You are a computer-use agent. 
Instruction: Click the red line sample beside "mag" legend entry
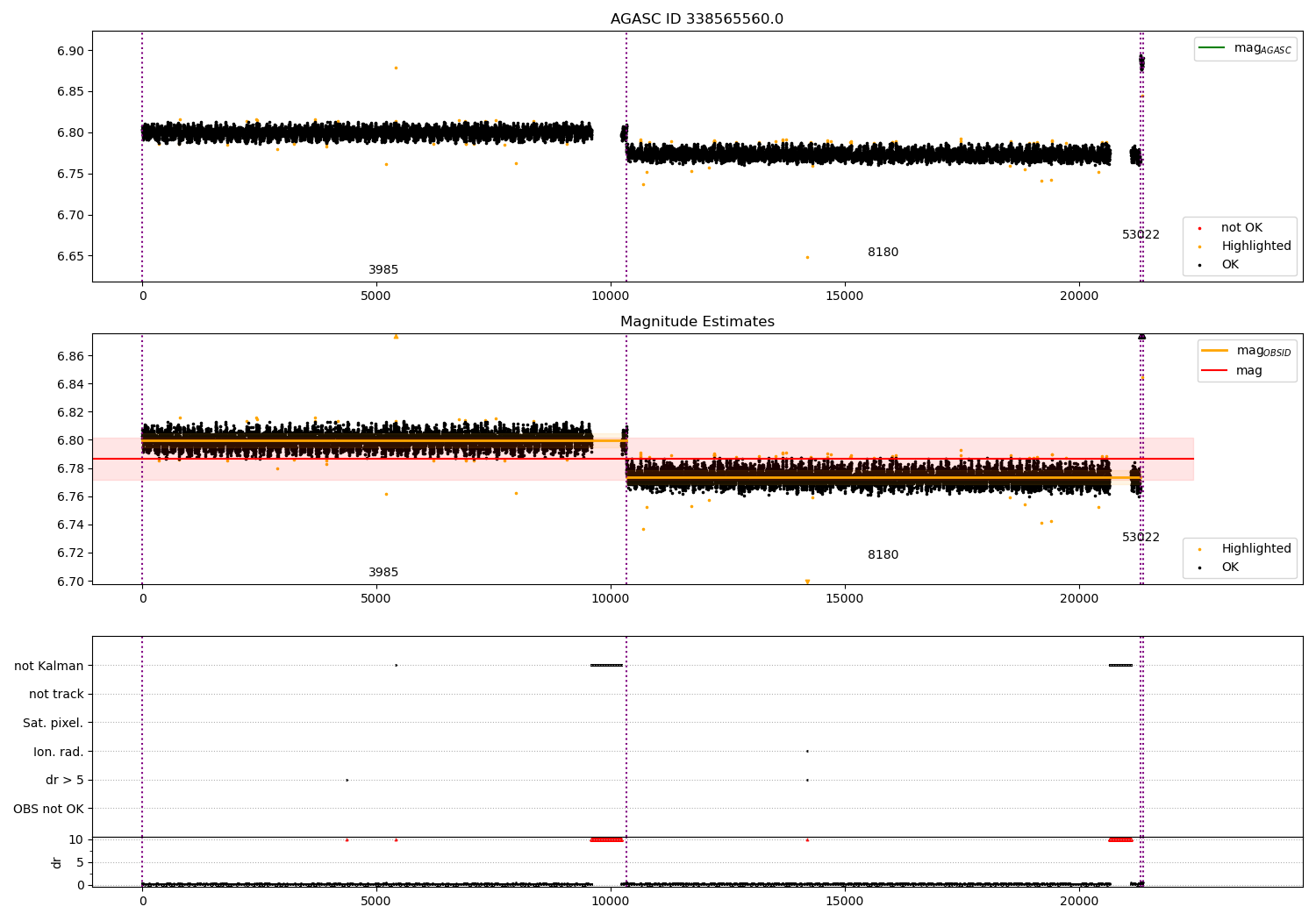point(1214,370)
